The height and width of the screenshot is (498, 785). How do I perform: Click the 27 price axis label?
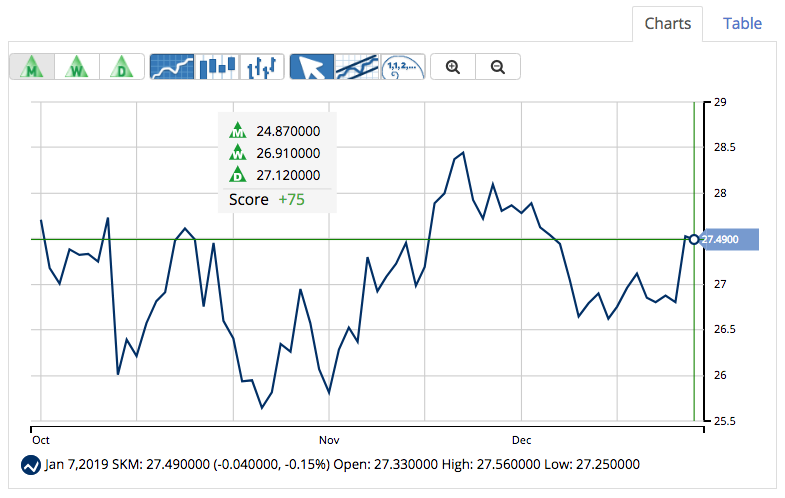[x=720, y=284]
